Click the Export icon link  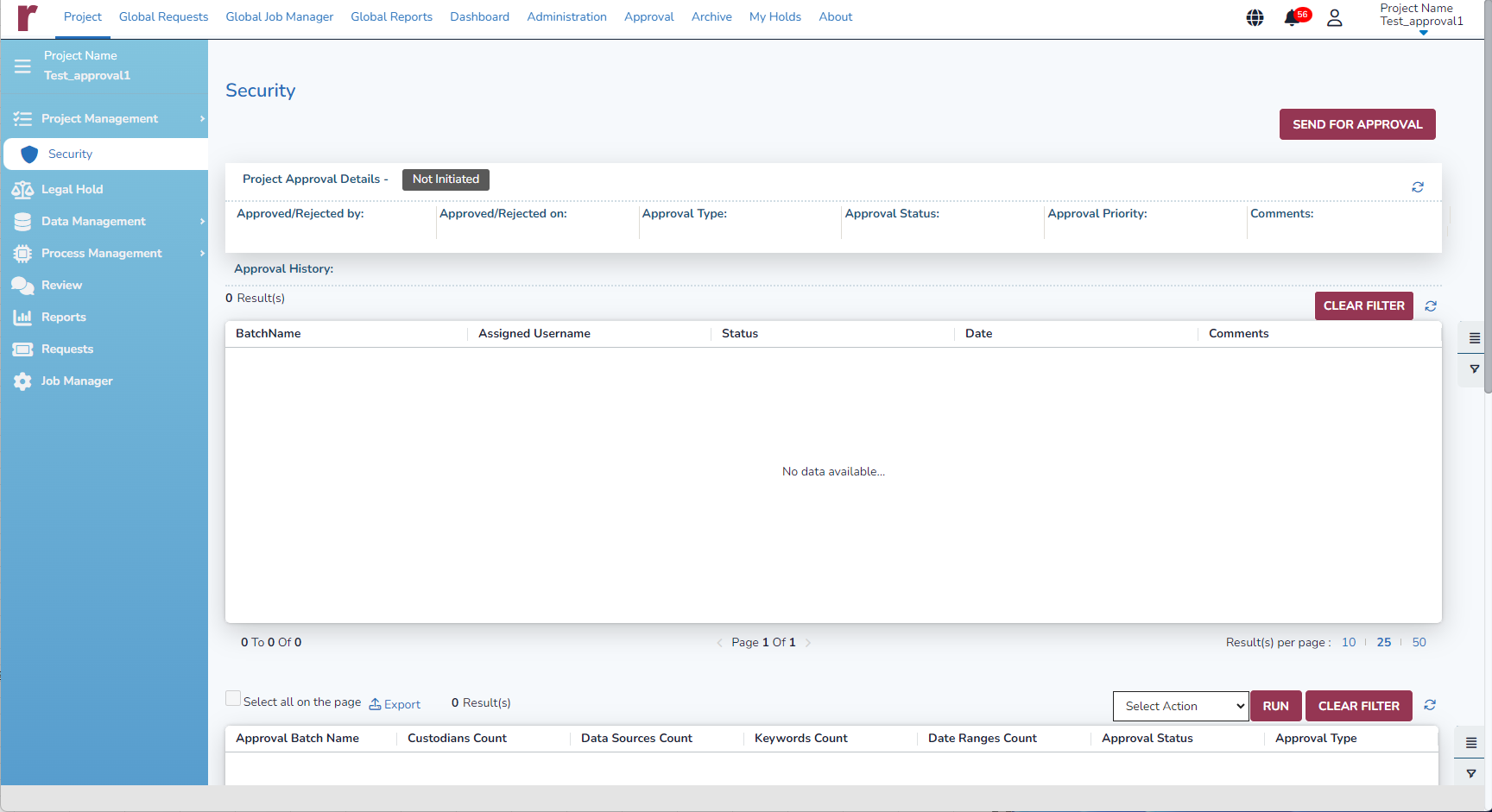click(395, 704)
